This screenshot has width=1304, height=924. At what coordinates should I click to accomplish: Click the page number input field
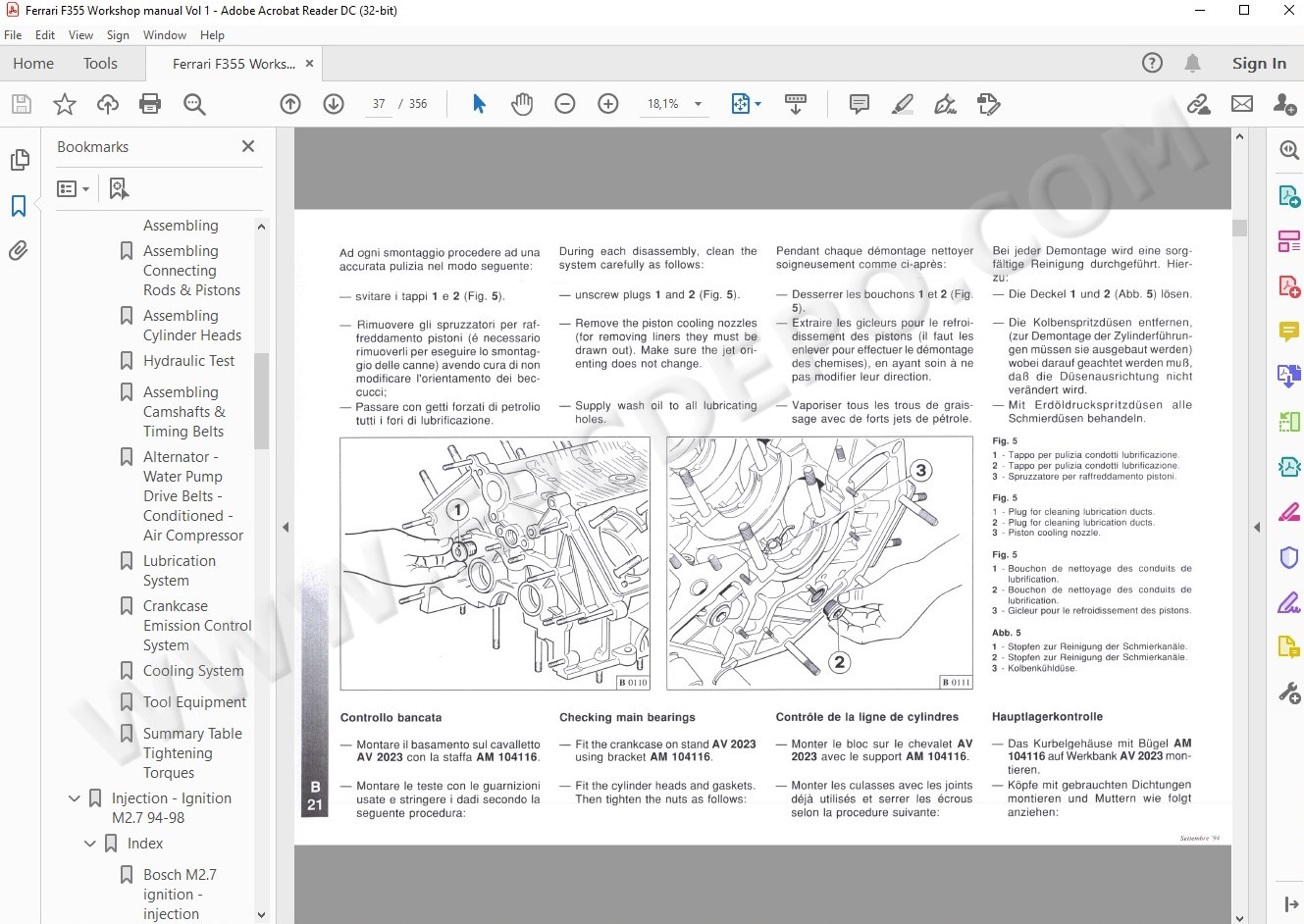[x=379, y=104]
